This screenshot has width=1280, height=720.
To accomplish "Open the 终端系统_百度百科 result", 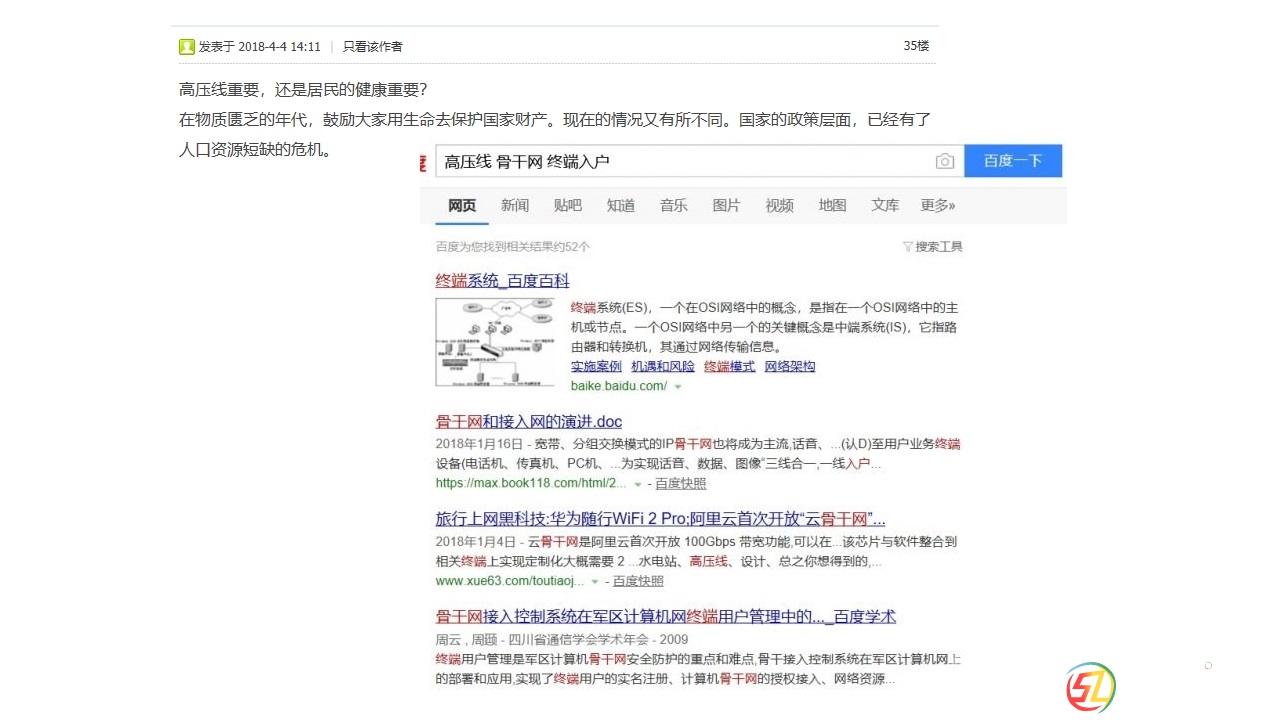I will (x=502, y=281).
